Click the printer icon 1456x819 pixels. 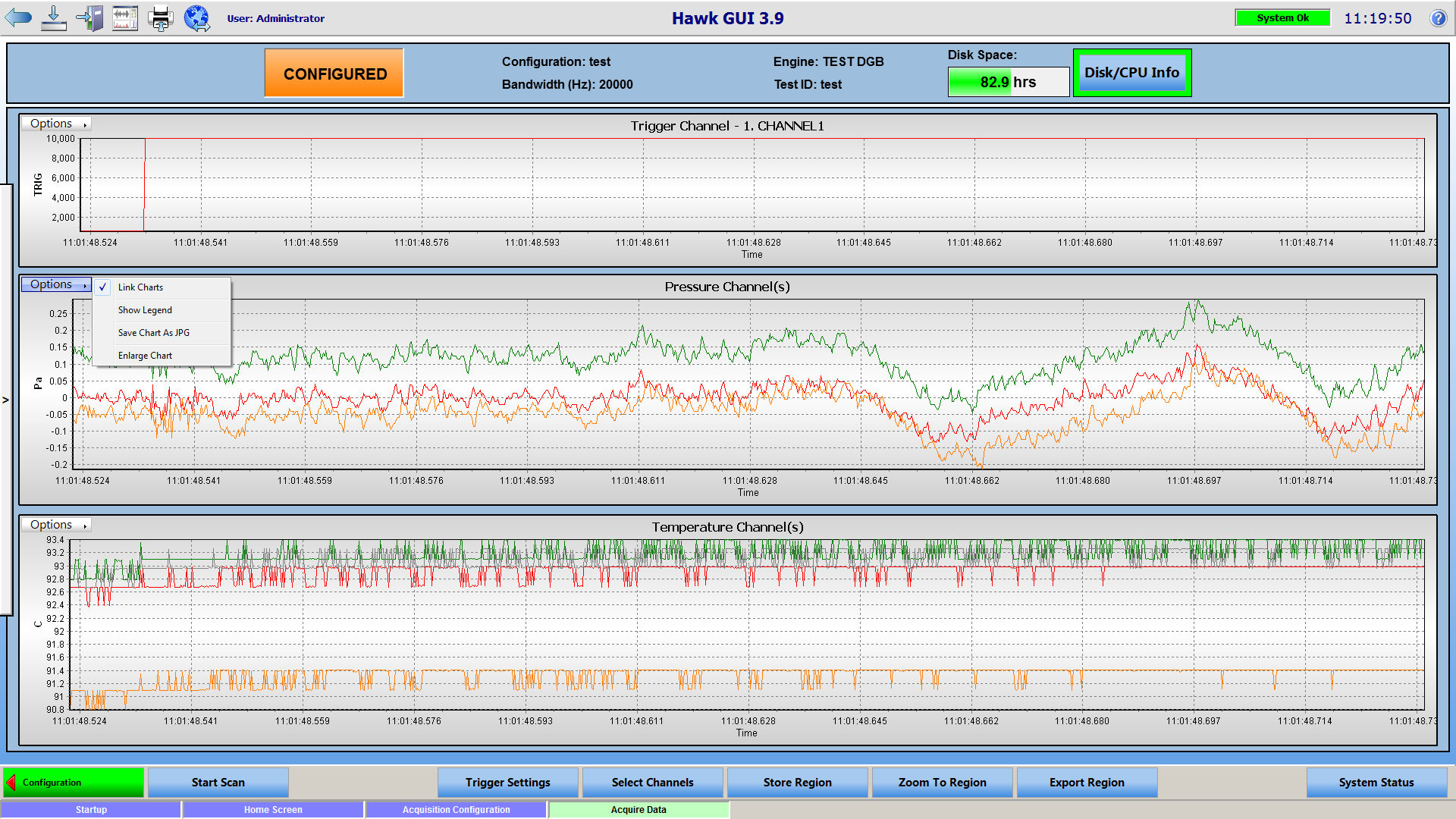(x=160, y=17)
